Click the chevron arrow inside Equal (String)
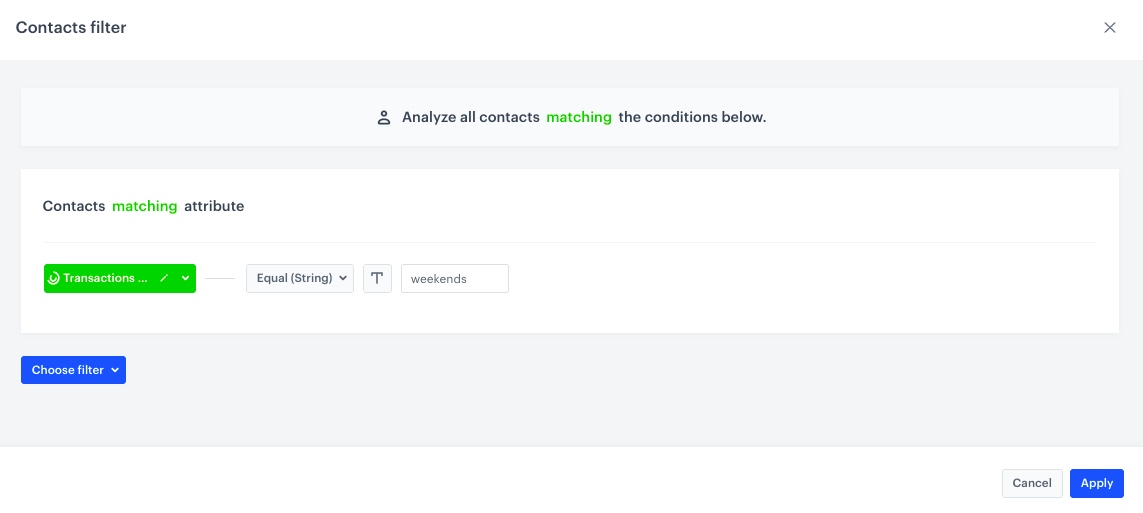Screen dimensions: 1143x513 (343, 278)
